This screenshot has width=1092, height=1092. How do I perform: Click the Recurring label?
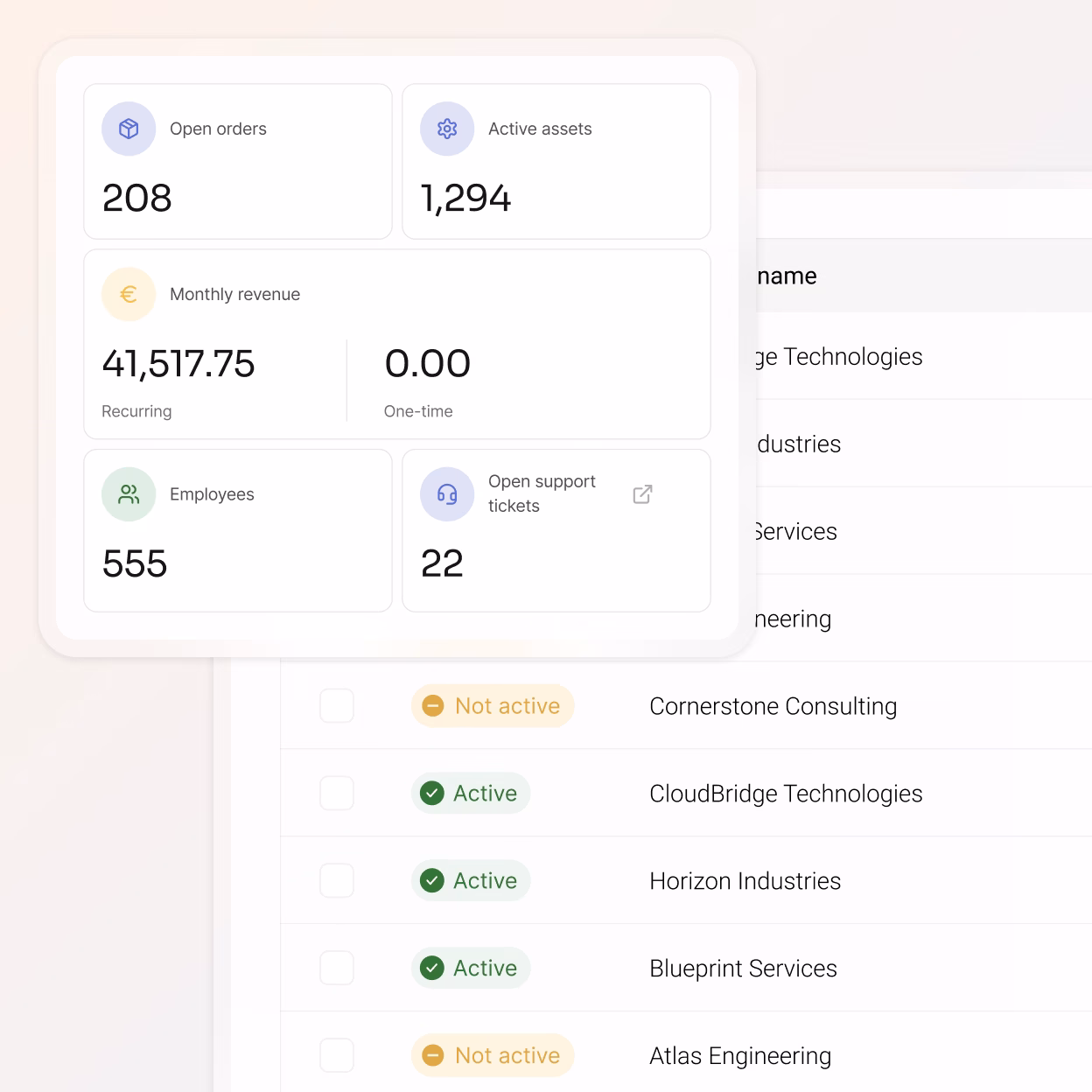point(136,411)
